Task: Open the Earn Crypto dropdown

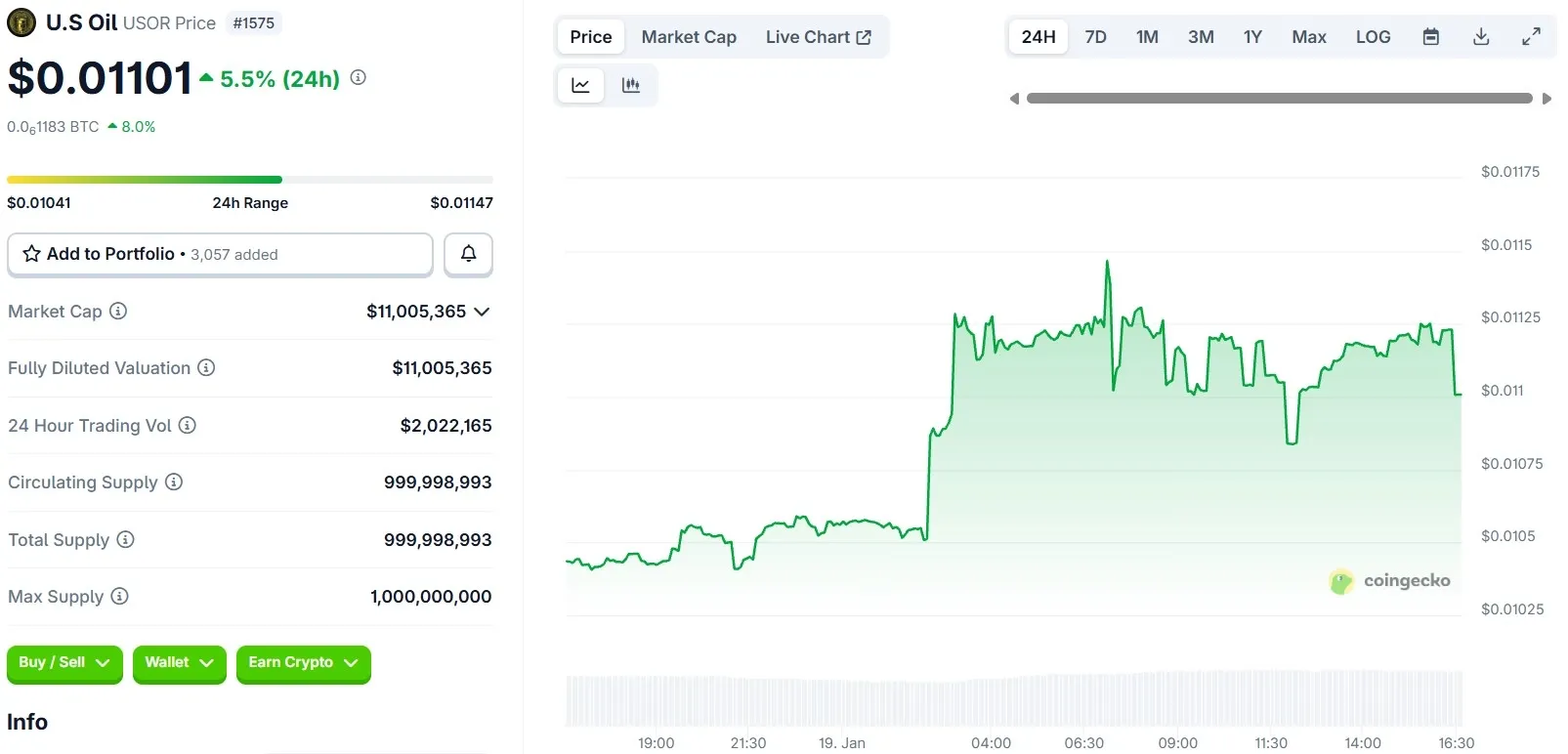Action: 303,663
